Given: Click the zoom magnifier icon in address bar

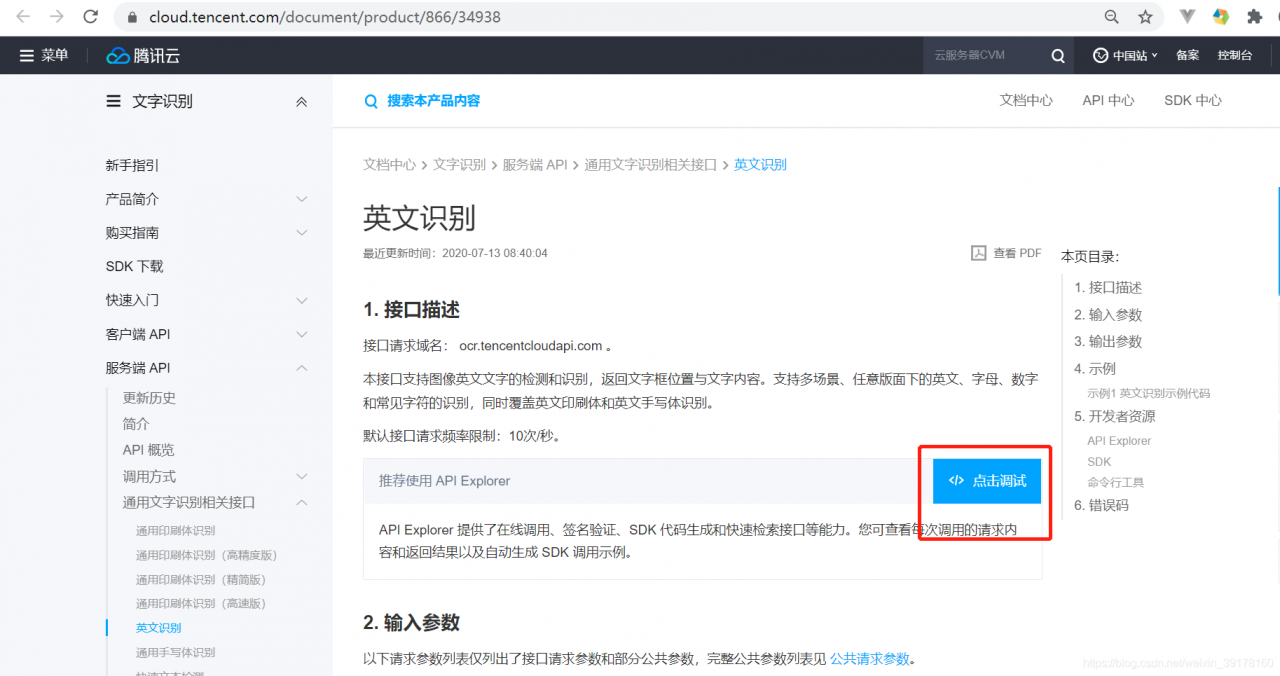Looking at the screenshot, I should click(x=1111, y=17).
